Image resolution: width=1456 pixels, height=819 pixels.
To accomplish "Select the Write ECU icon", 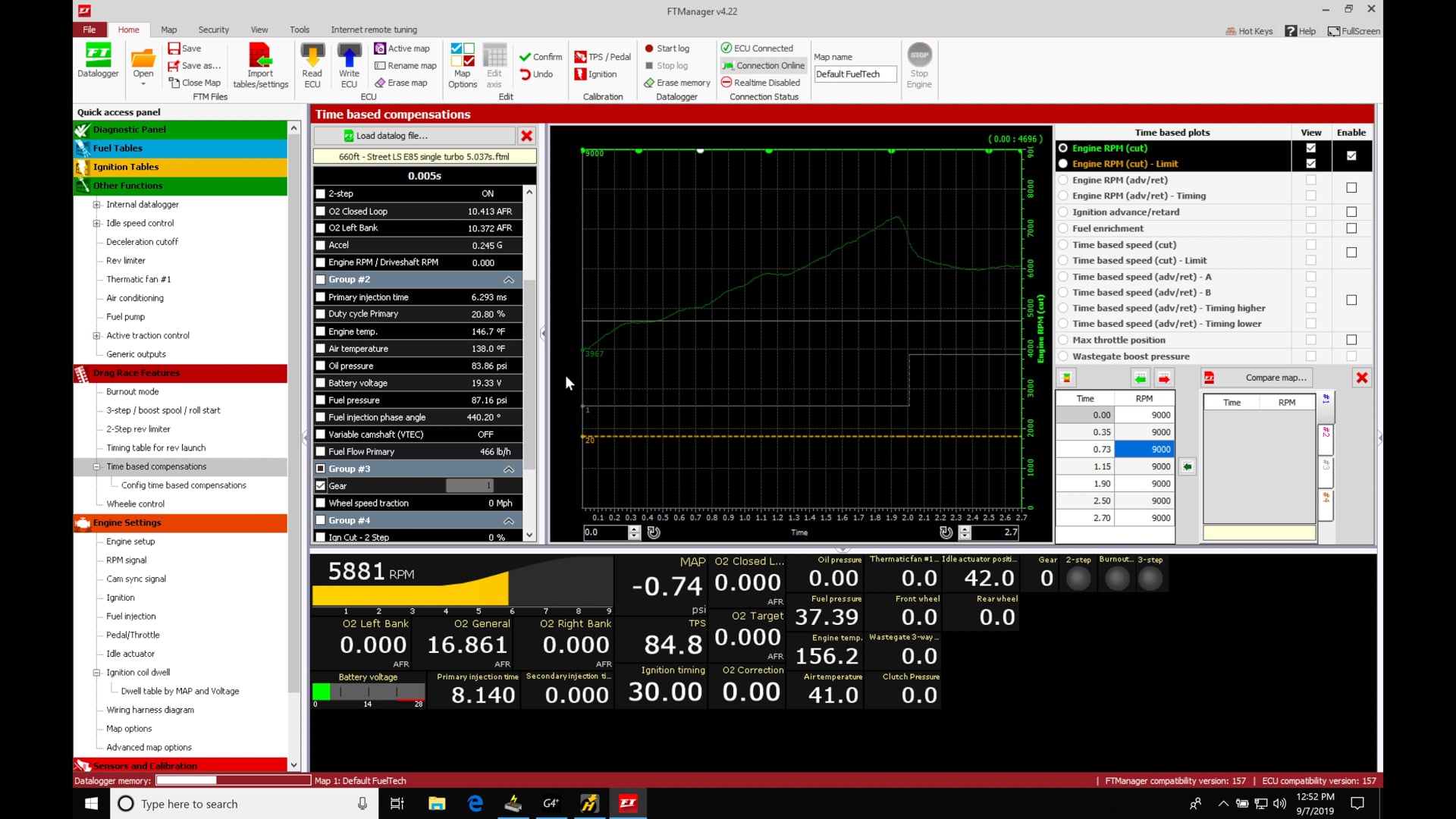I will [348, 61].
